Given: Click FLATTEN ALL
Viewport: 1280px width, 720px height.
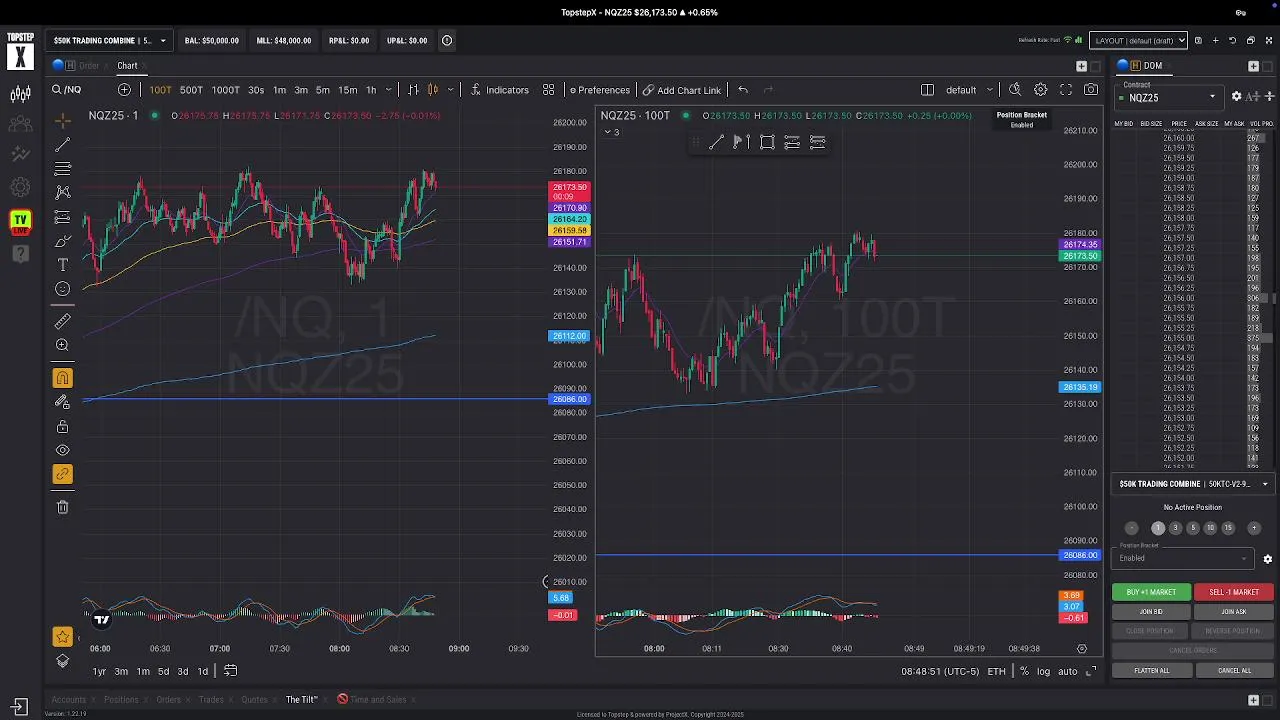Looking at the screenshot, I should tap(1151, 671).
